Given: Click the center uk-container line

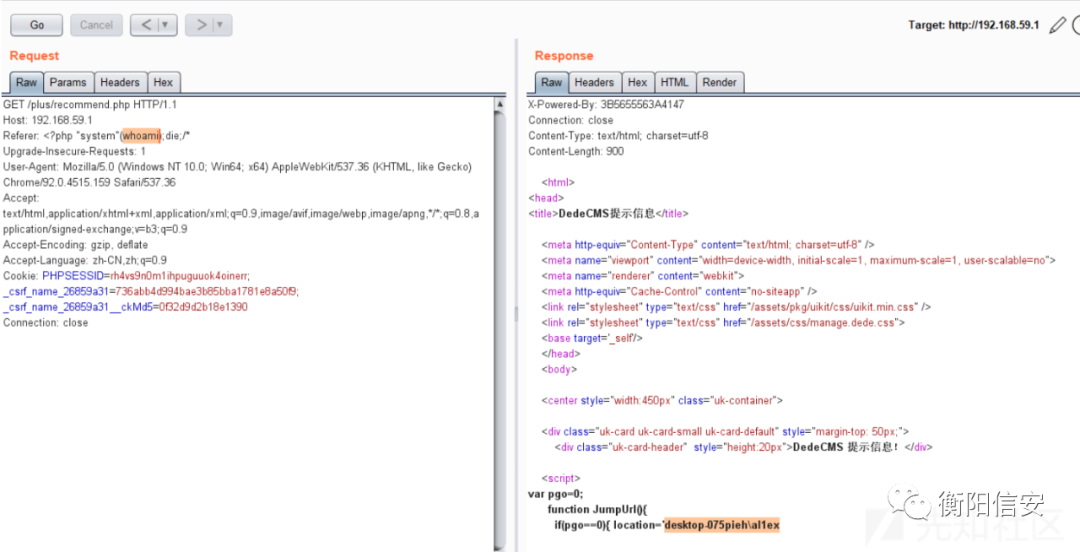Looking at the screenshot, I should pyautogui.click(x=662, y=400).
